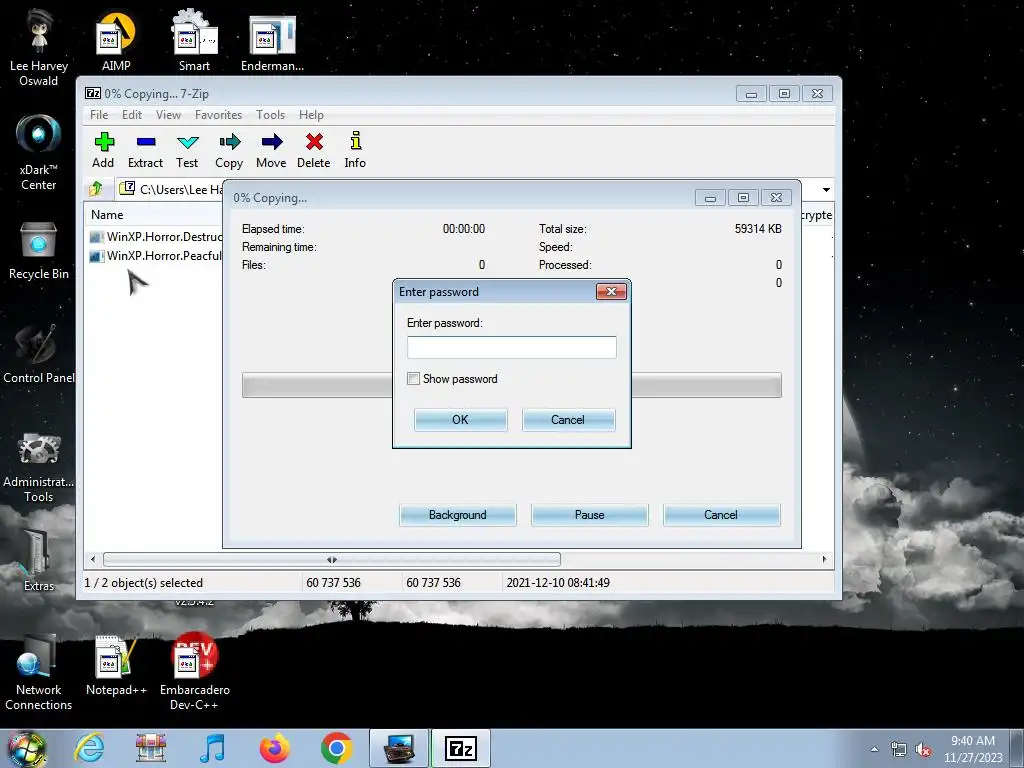Open the laptop image taskbar button
Image resolution: width=1024 pixels, height=768 pixels.
coord(399,748)
